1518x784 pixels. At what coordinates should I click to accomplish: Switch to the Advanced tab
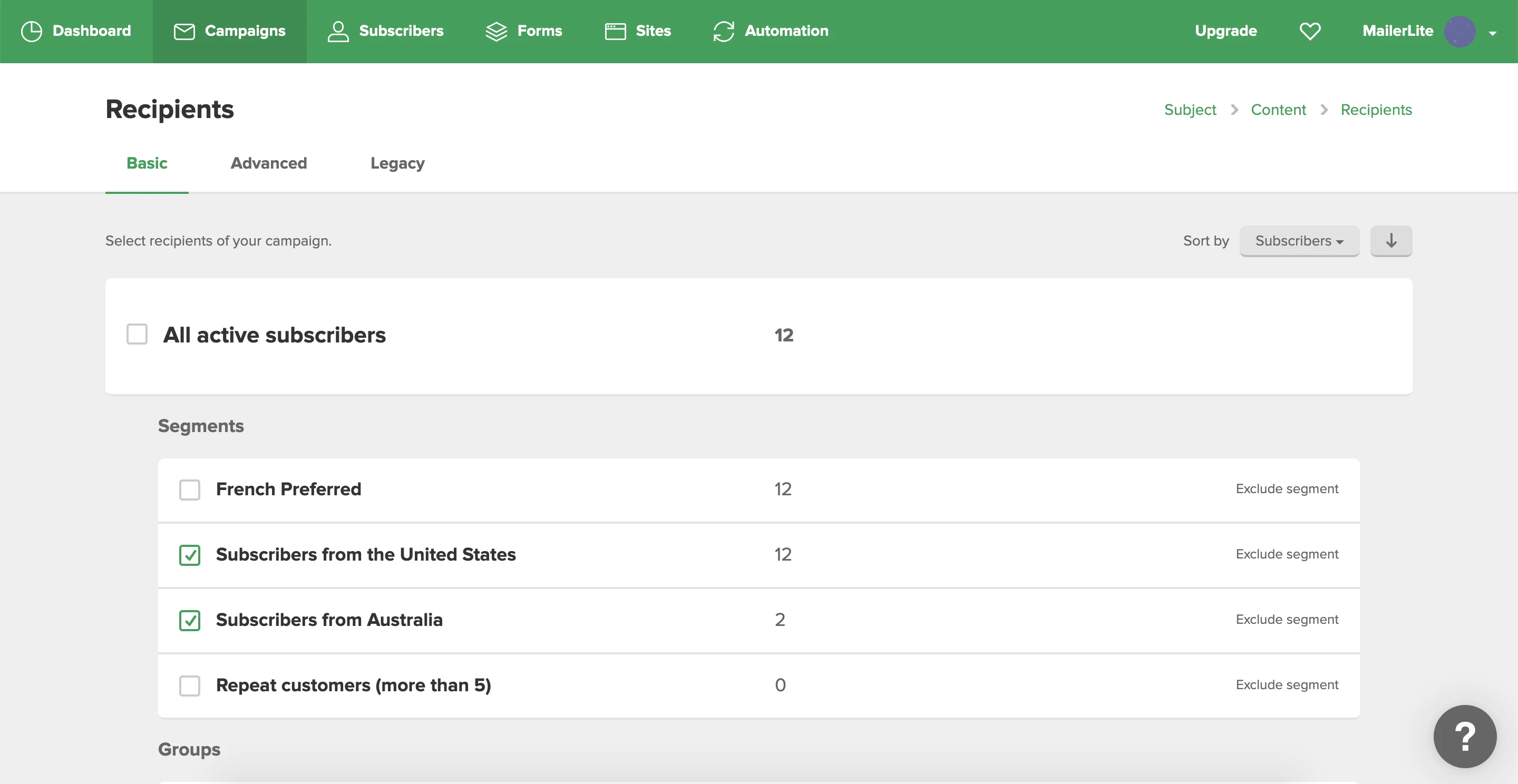pyautogui.click(x=269, y=163)
